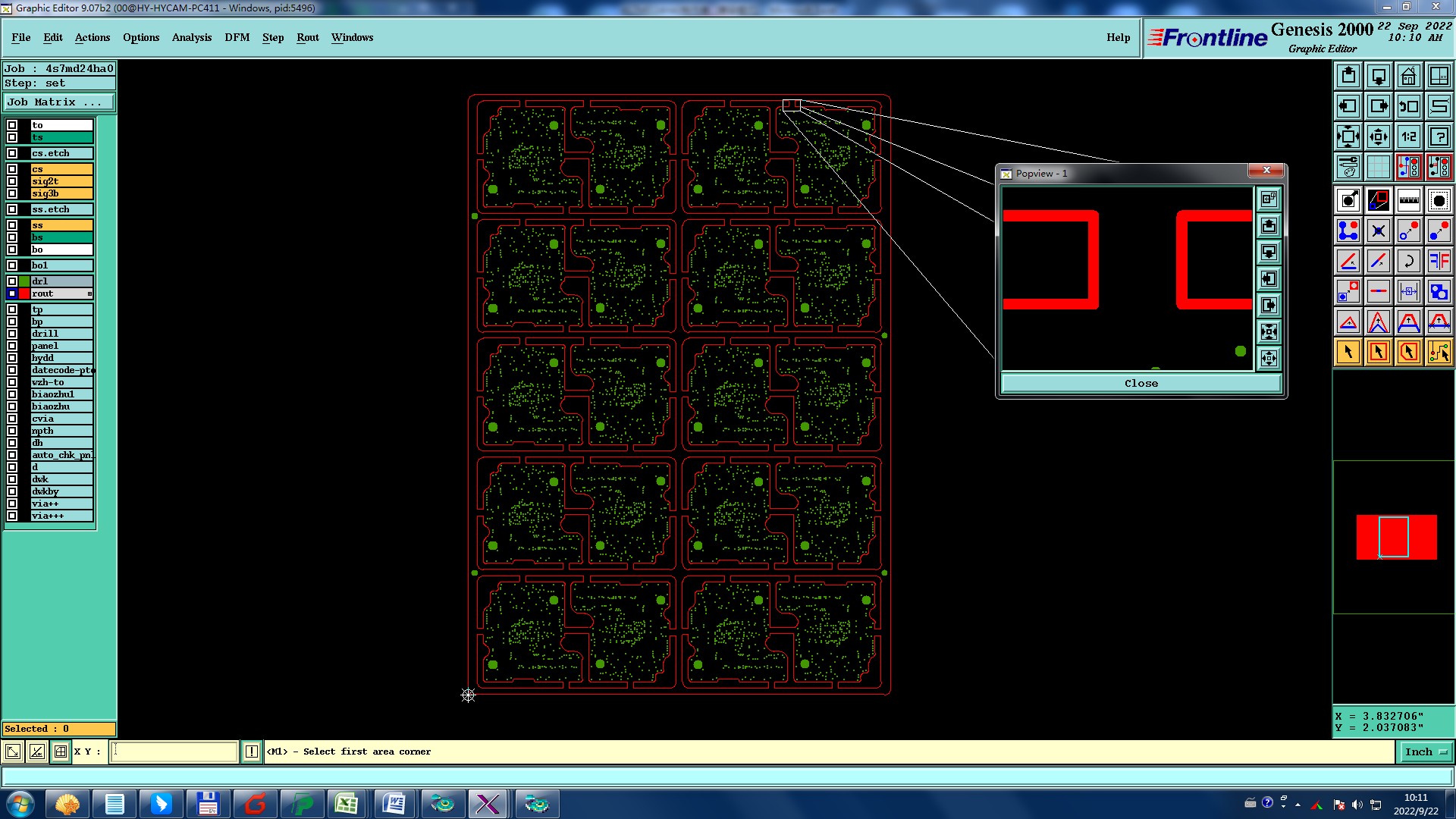Expand the Job Matrix button

point(59,102)
